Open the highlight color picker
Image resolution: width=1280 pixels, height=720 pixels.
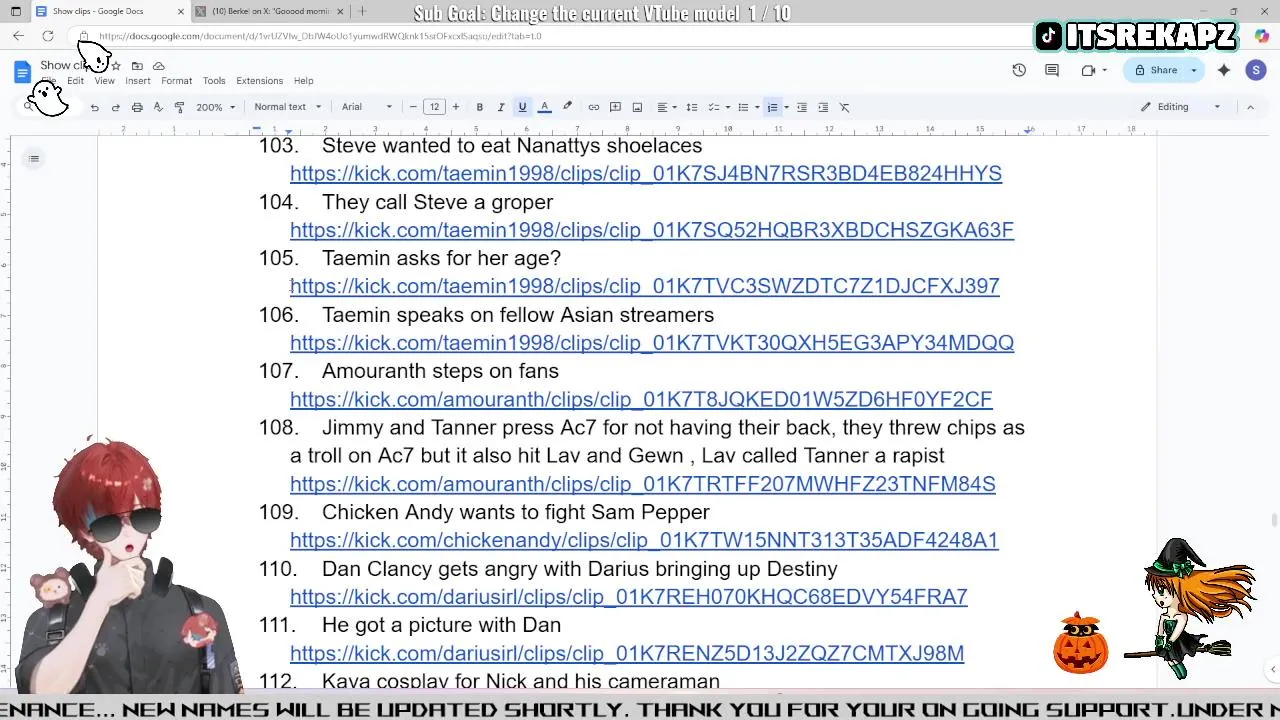tap(567, 107)
